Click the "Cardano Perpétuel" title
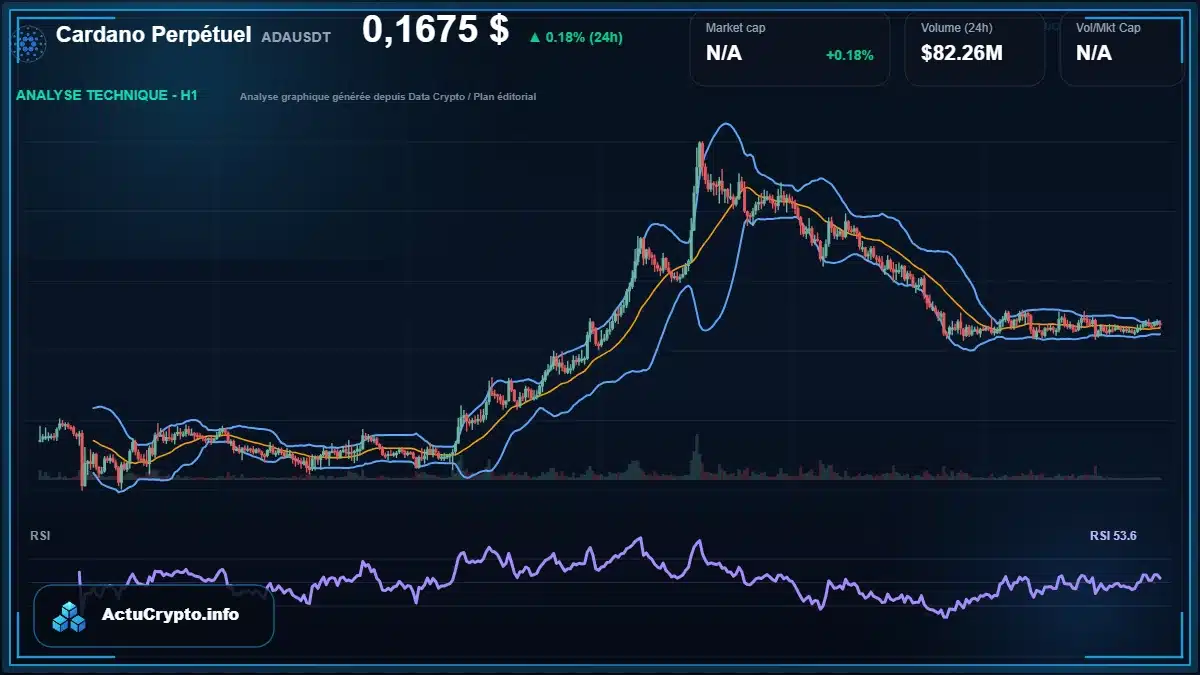Viewport: 1200px width, 675px height. click(x=153, y=35)
